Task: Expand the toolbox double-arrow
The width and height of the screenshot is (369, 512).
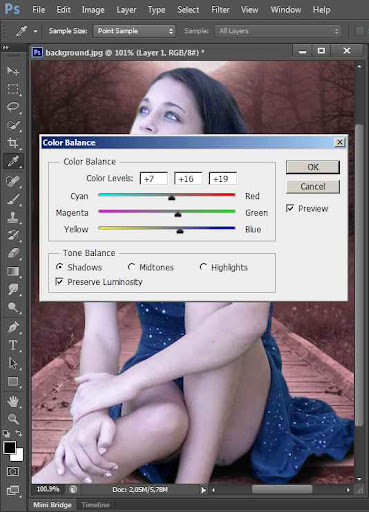Action: tap(5, 48)
